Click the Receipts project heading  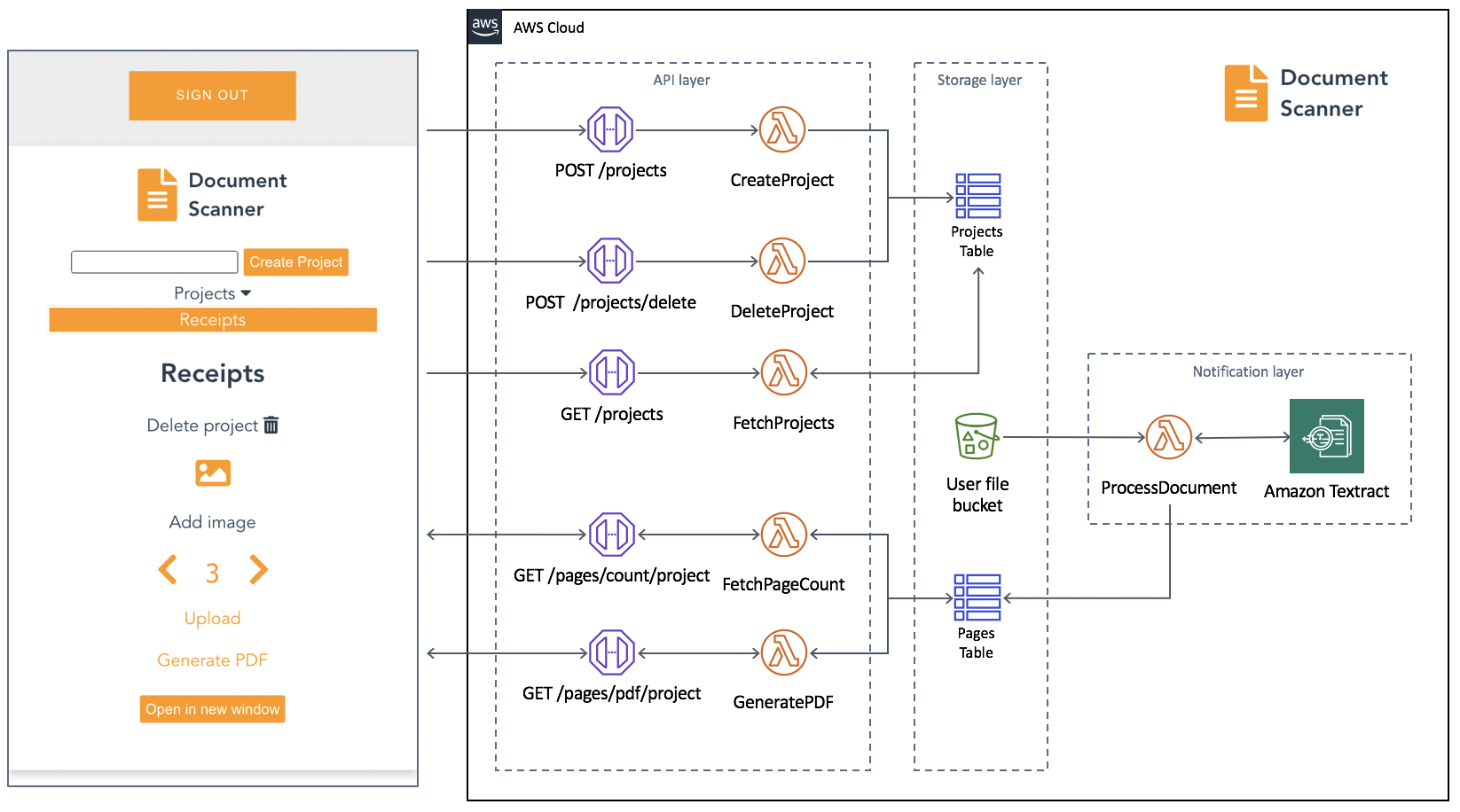pyautogui.click(x=213, y=374)
